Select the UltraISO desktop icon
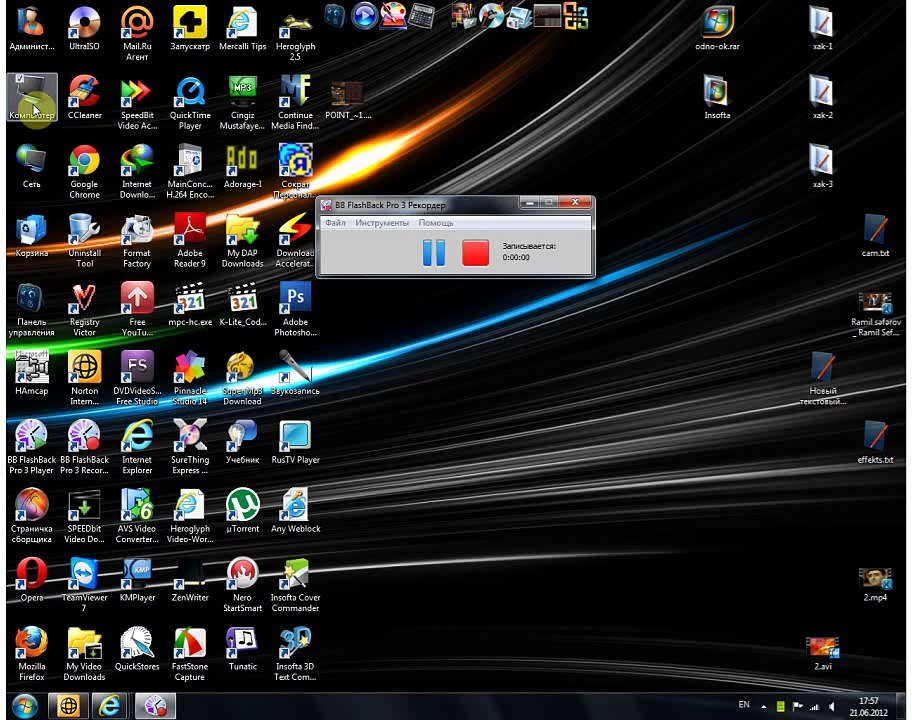Screen dimensions: 912x720 pyautogui.click(x=84, y=29)
